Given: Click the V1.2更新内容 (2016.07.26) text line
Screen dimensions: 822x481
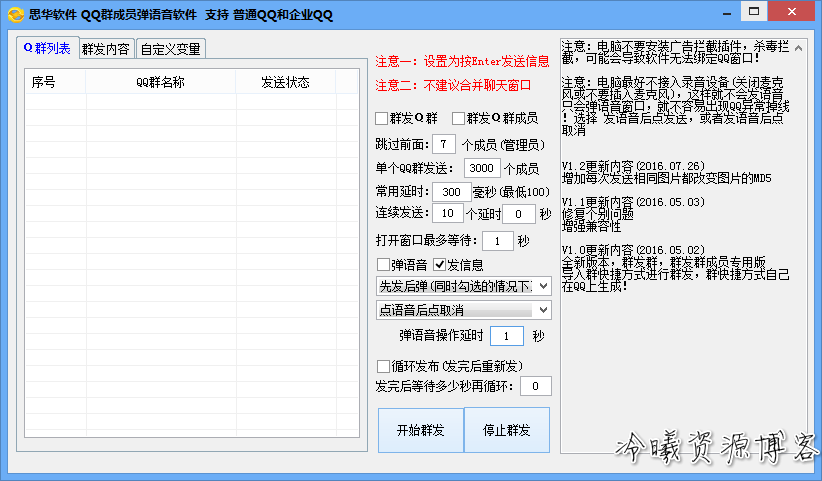Looking at the screenshot, I should 633,166.
